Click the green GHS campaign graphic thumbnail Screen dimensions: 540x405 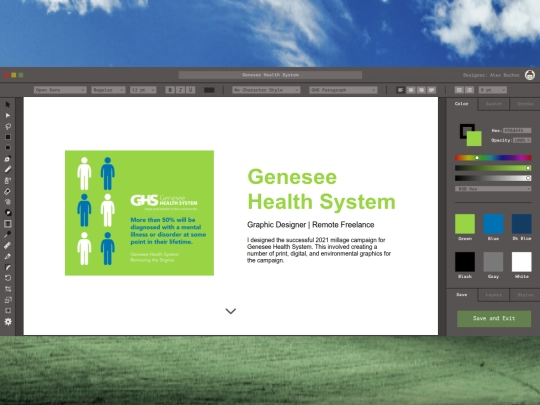pos(139,213)
